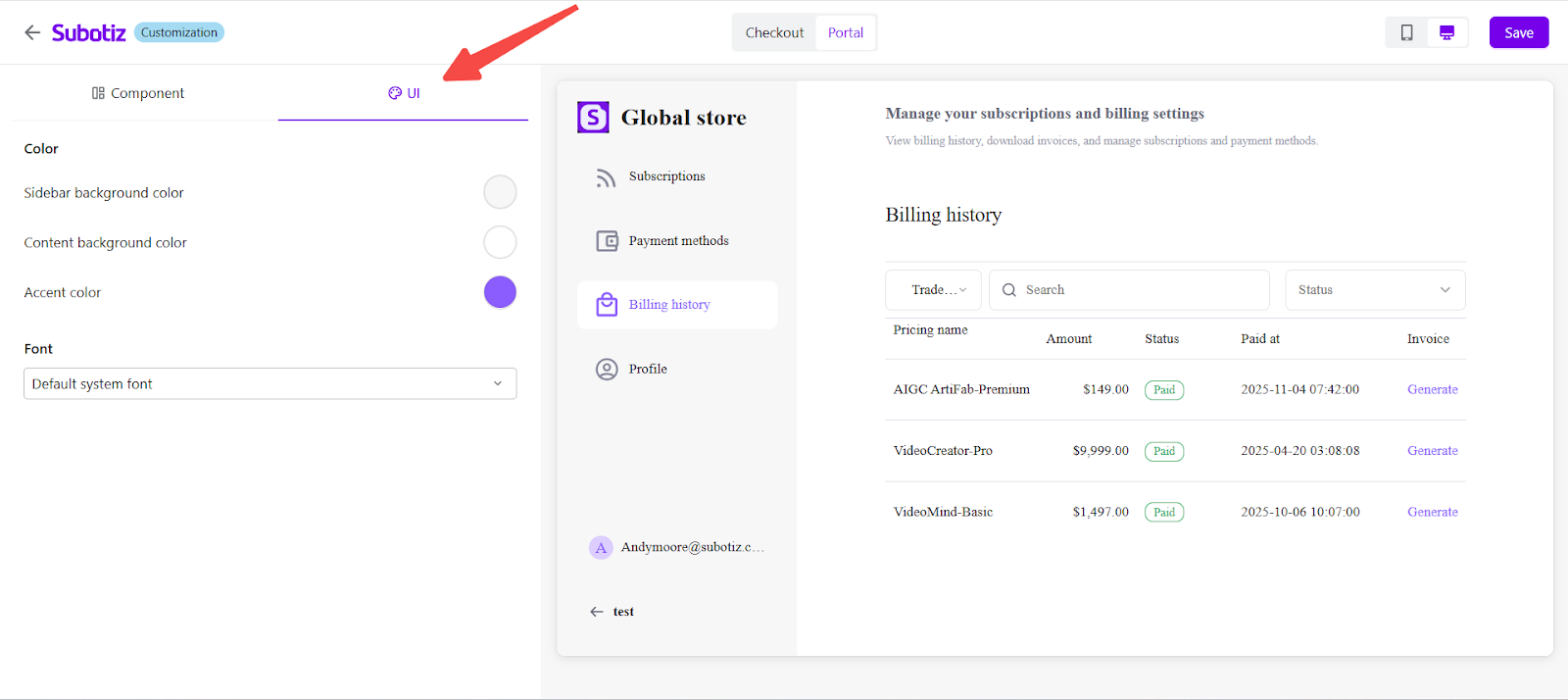This screenshot has height=700, width=1568.
Task: Click the back arrow beside Subotiz logo
Action: click(32, 32)
